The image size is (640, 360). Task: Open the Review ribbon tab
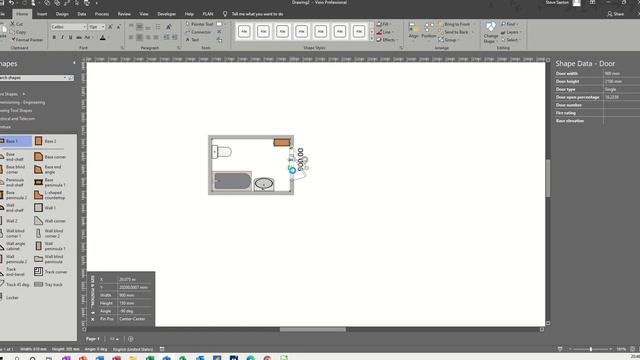pyautogui.click(x=124, y=14)
